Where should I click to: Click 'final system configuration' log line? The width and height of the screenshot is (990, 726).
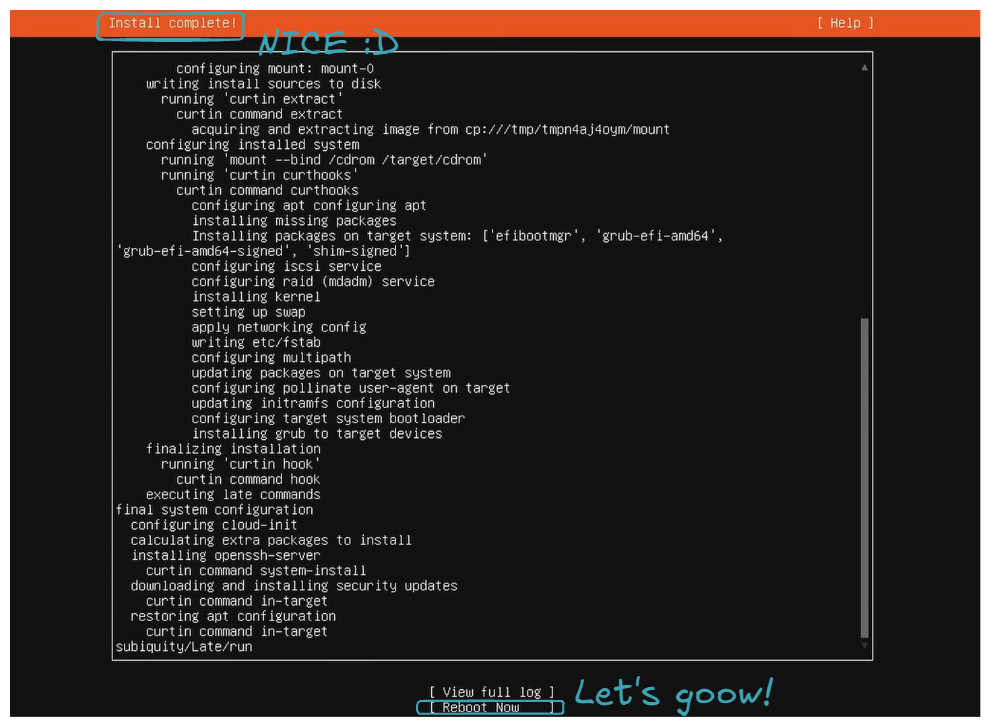(214, 510)
